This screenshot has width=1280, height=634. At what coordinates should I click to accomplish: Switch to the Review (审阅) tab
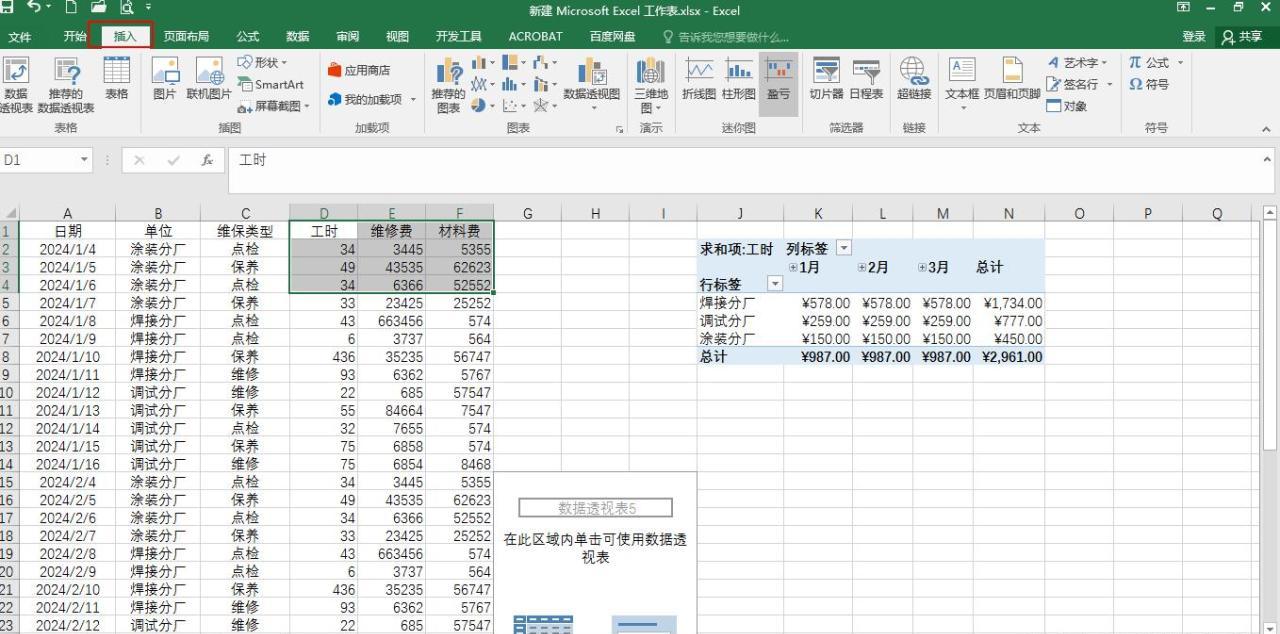click(347, 37)
